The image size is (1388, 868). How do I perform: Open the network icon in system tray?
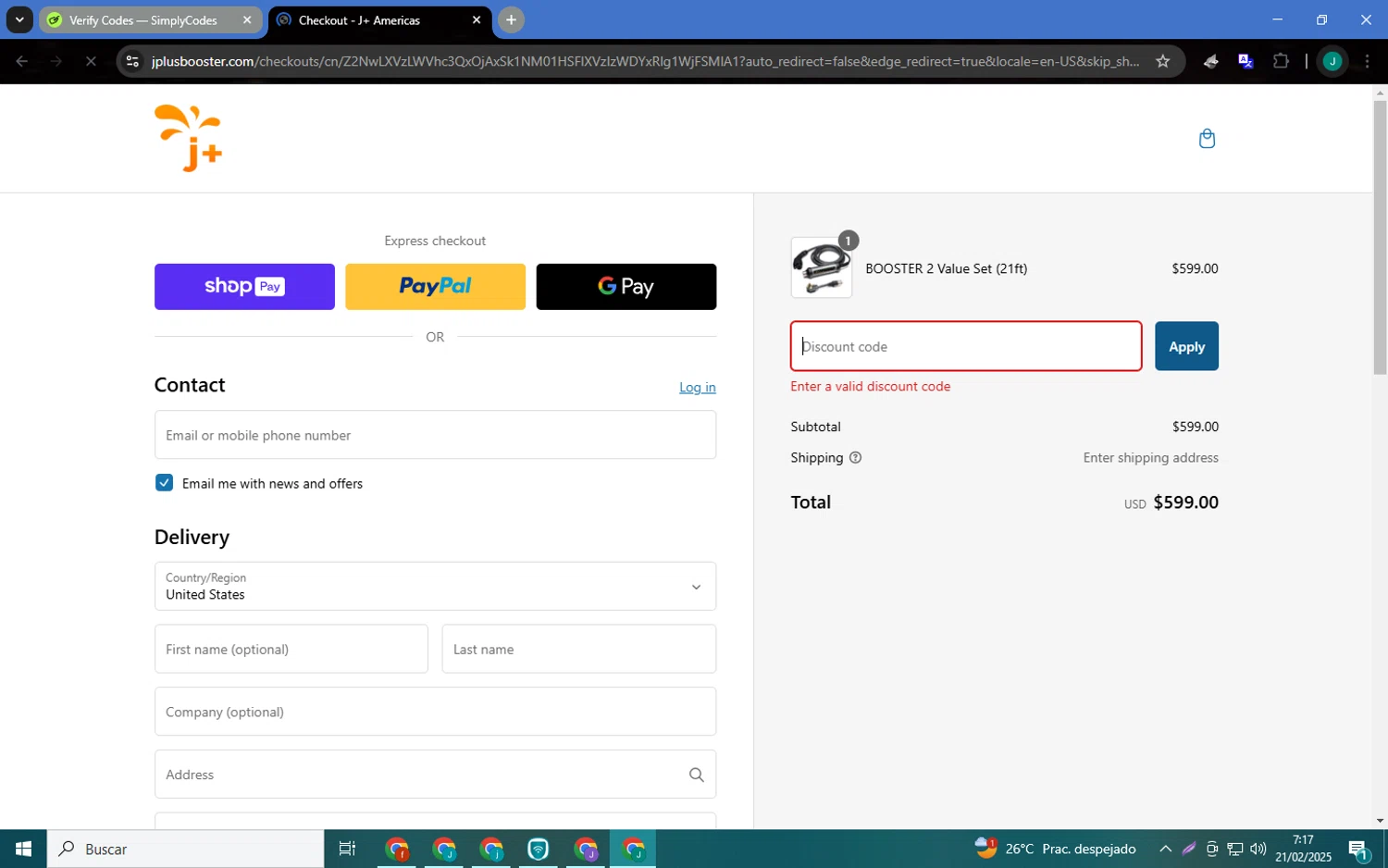(x=1234, y=849)
